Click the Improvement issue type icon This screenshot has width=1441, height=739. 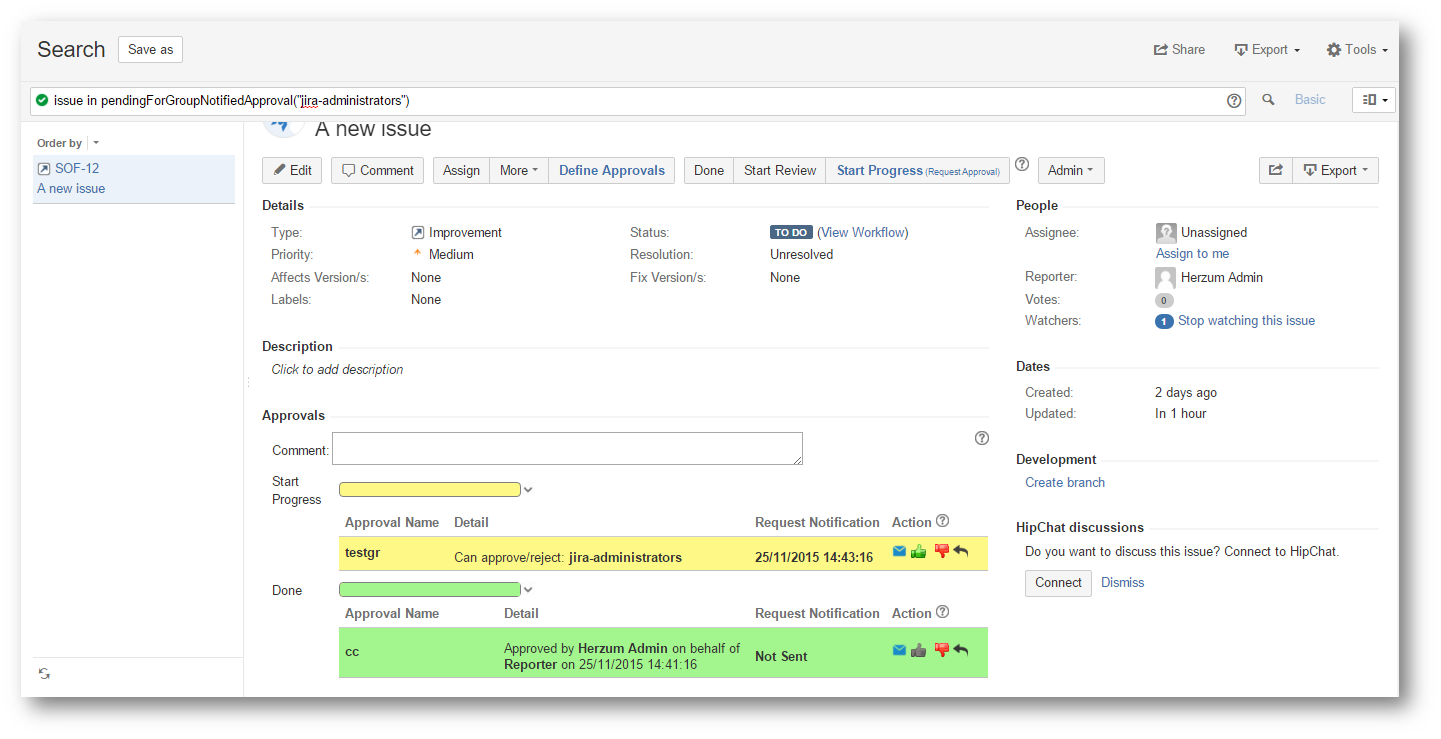coord(418,232)
